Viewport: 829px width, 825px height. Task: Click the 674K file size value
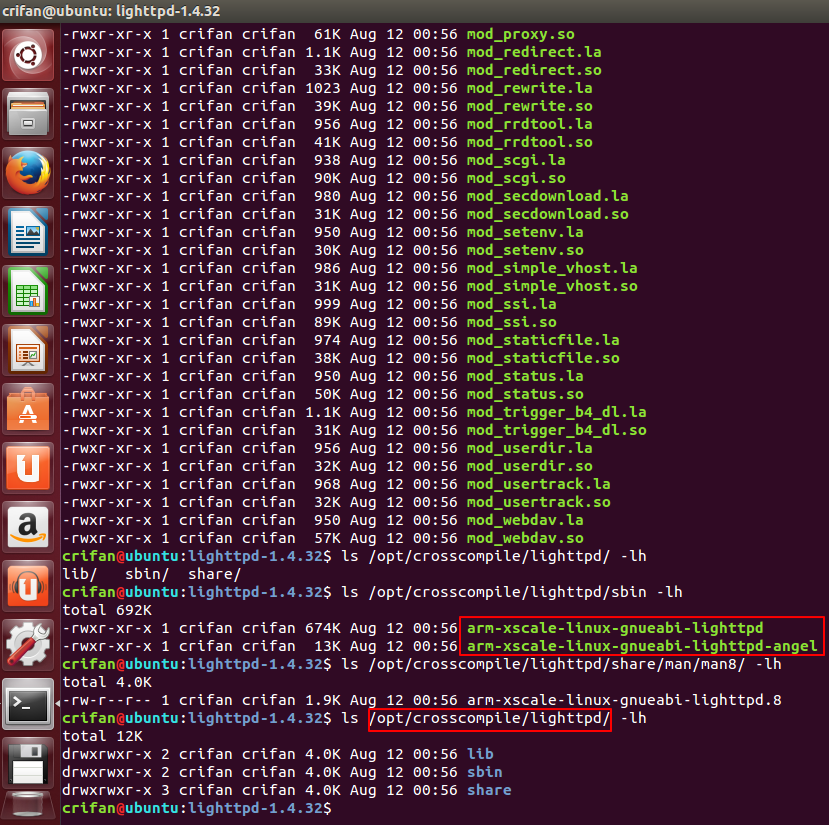(x=323, y=628)
